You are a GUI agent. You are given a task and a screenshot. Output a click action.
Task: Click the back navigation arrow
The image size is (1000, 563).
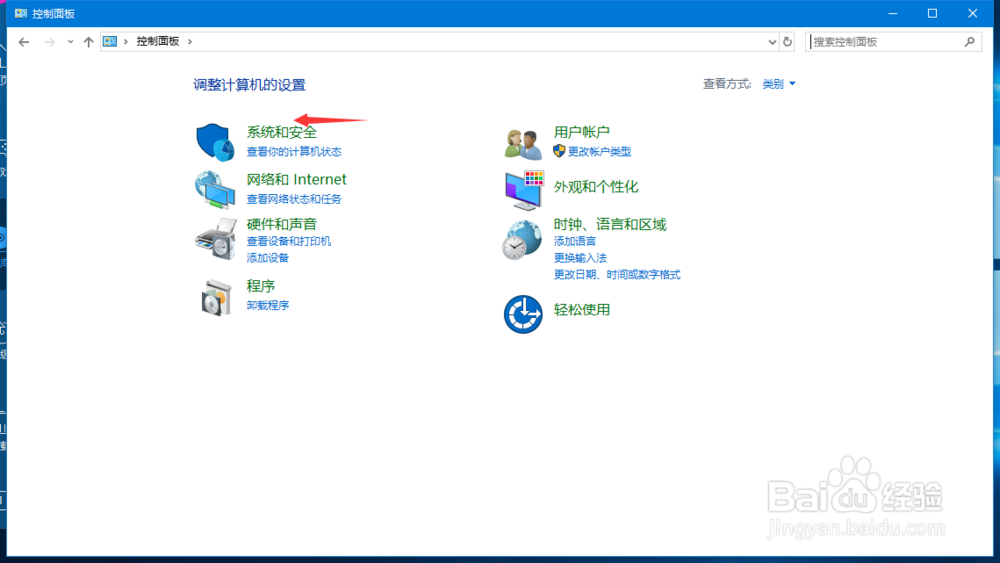tap(24, 42)
